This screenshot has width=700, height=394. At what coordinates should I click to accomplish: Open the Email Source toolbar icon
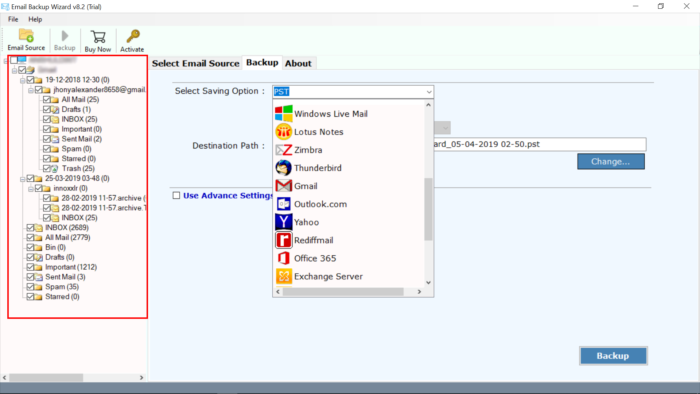click(x=26, y=36)
